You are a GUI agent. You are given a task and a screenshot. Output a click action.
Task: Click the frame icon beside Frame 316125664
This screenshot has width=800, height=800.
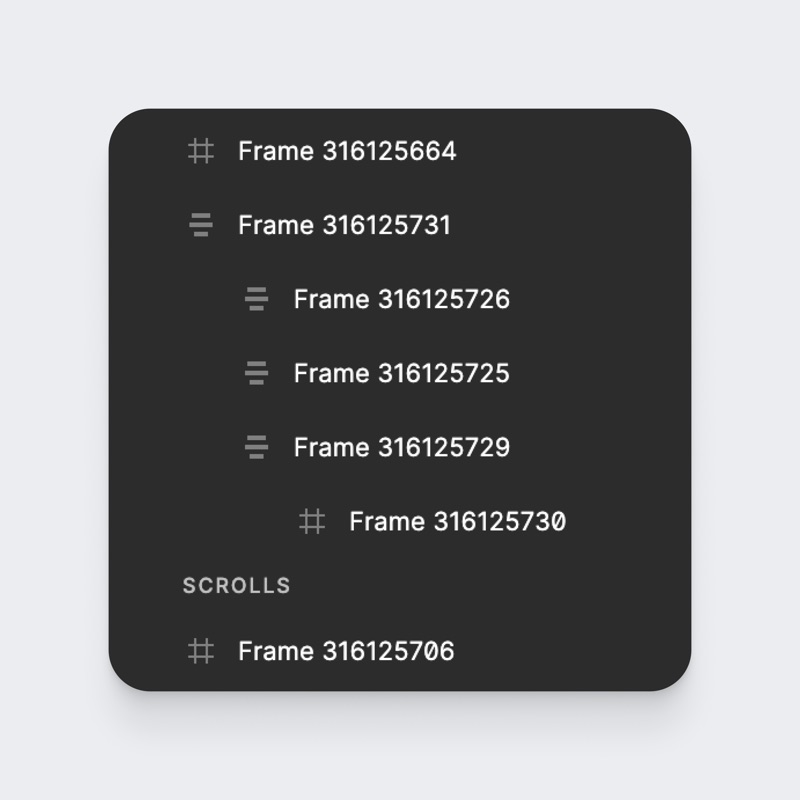coord(201,151)
